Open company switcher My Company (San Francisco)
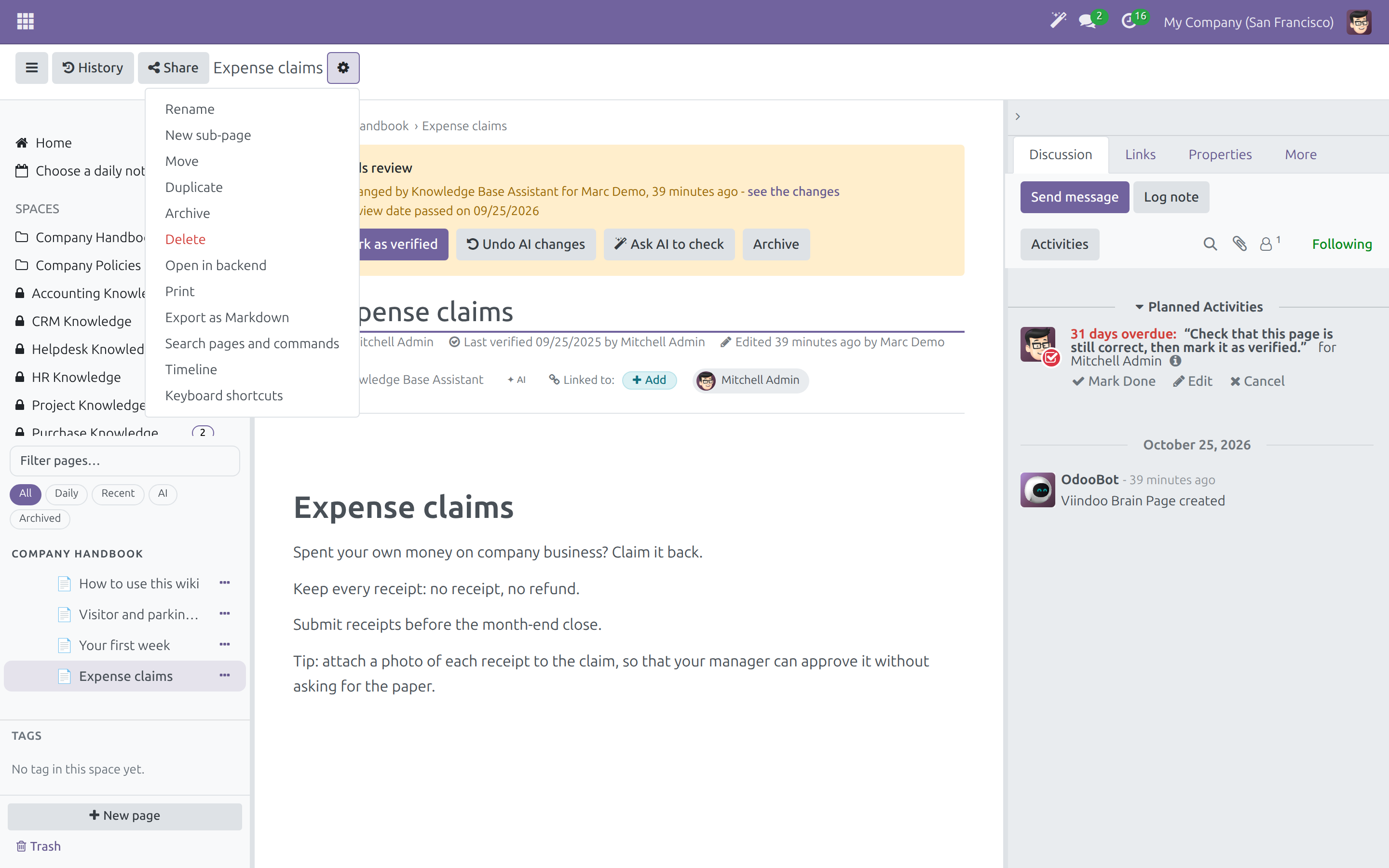Viewport: 1389px width, 868px height. (1248, 22)
